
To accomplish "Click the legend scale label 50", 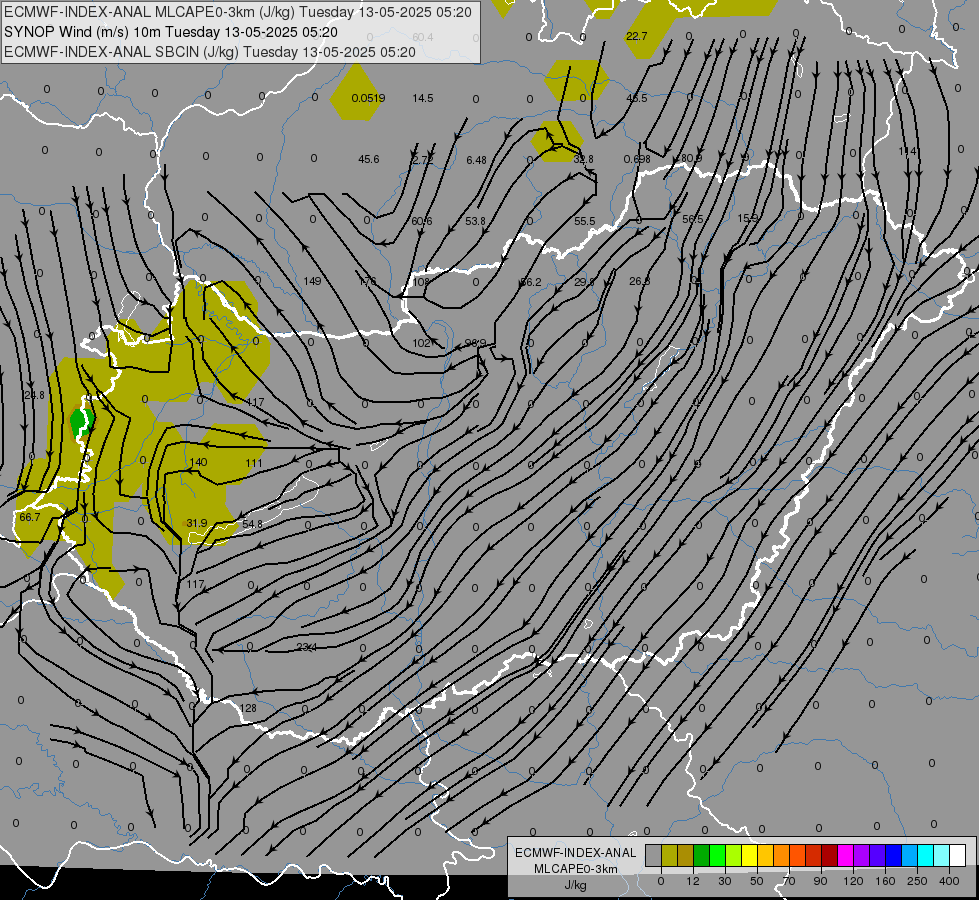I will pos(757,881).
